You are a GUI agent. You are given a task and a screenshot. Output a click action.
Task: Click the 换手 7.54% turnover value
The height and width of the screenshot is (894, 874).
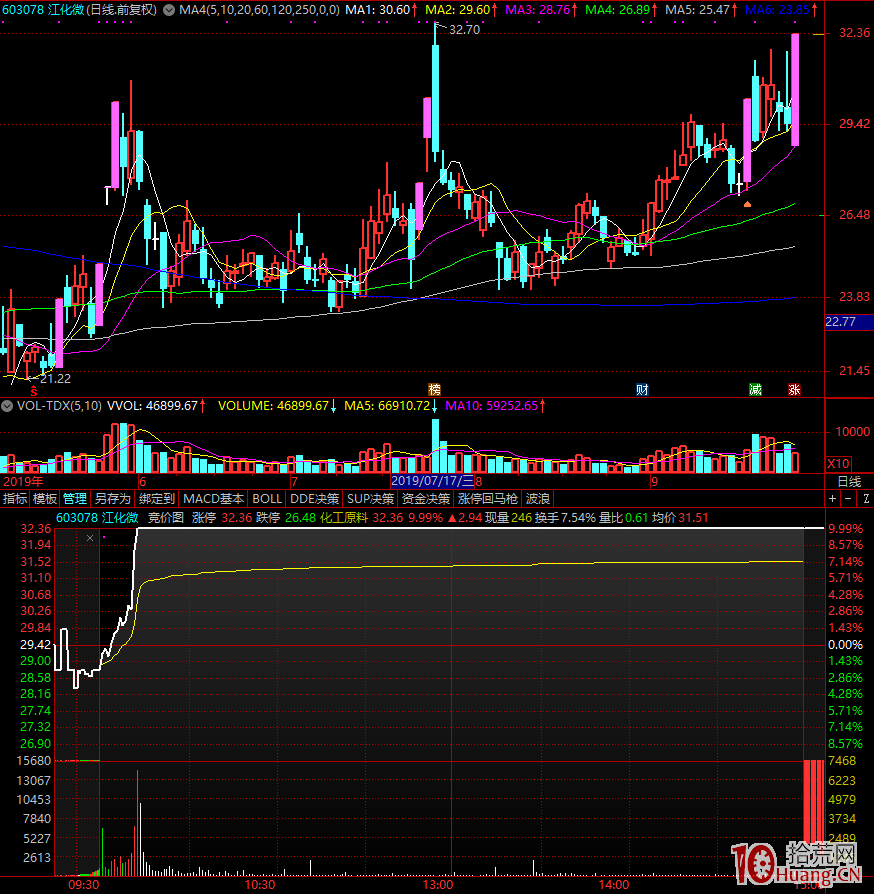[565, 518]
